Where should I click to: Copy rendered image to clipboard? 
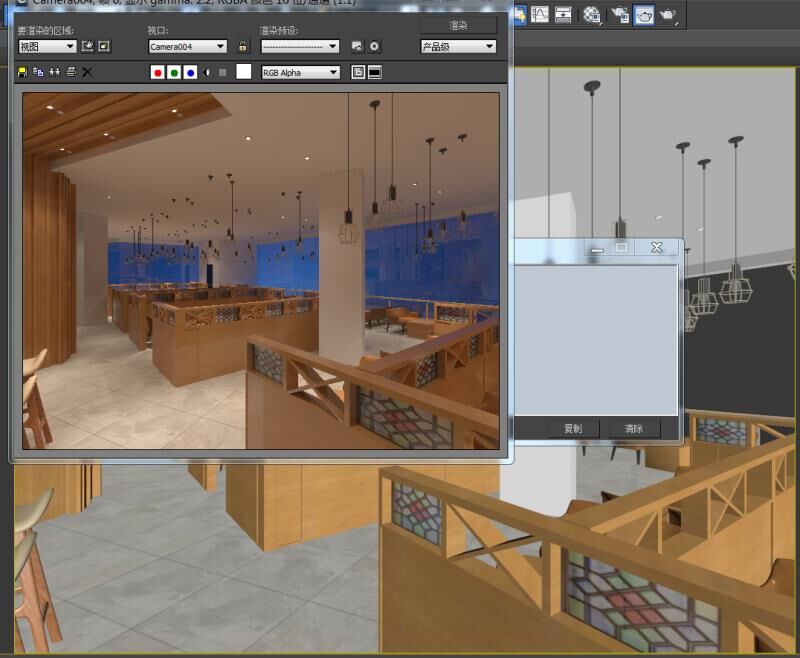[38, 72]
